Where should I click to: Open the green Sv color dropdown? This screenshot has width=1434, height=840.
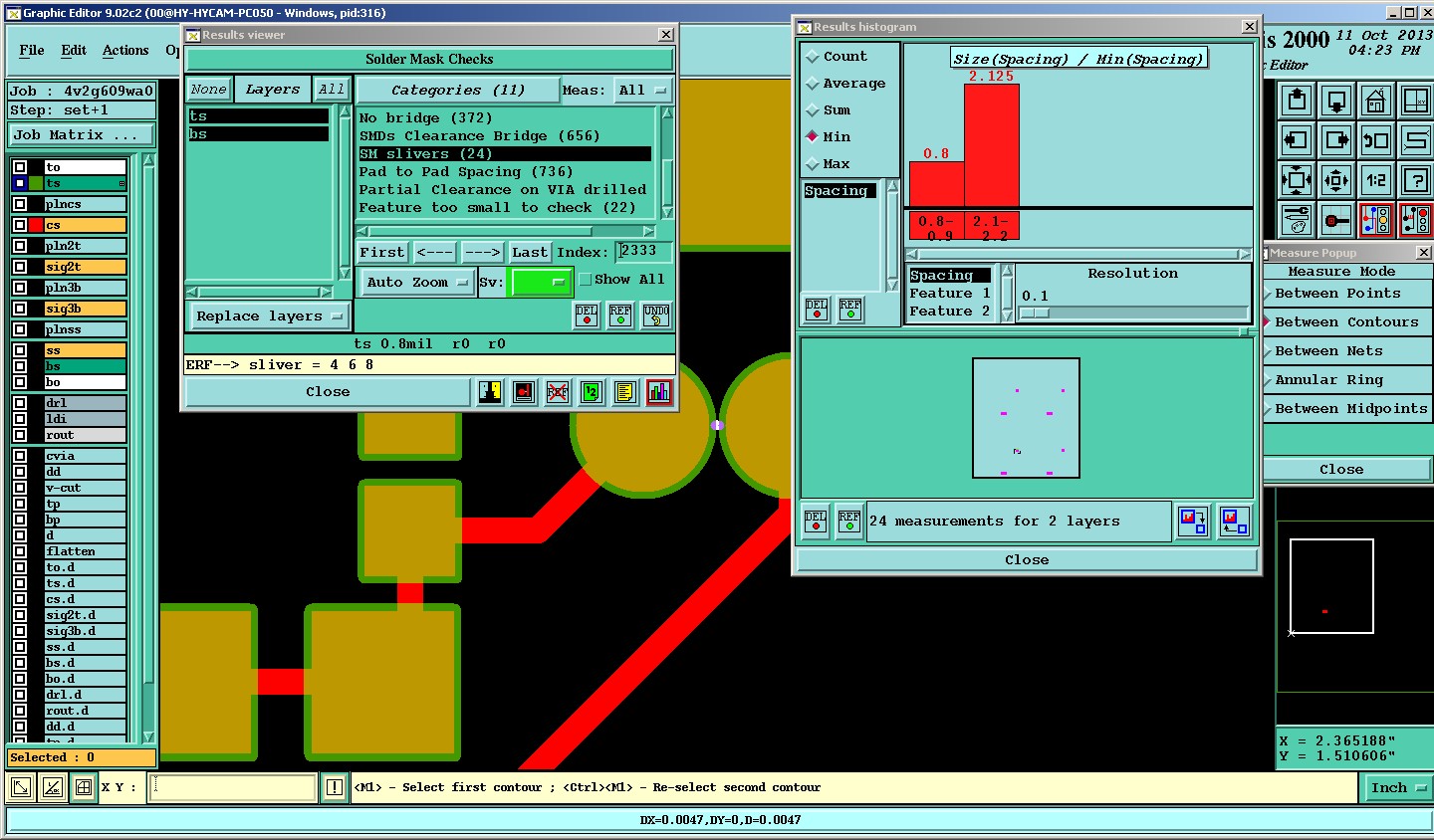[539, 283]
